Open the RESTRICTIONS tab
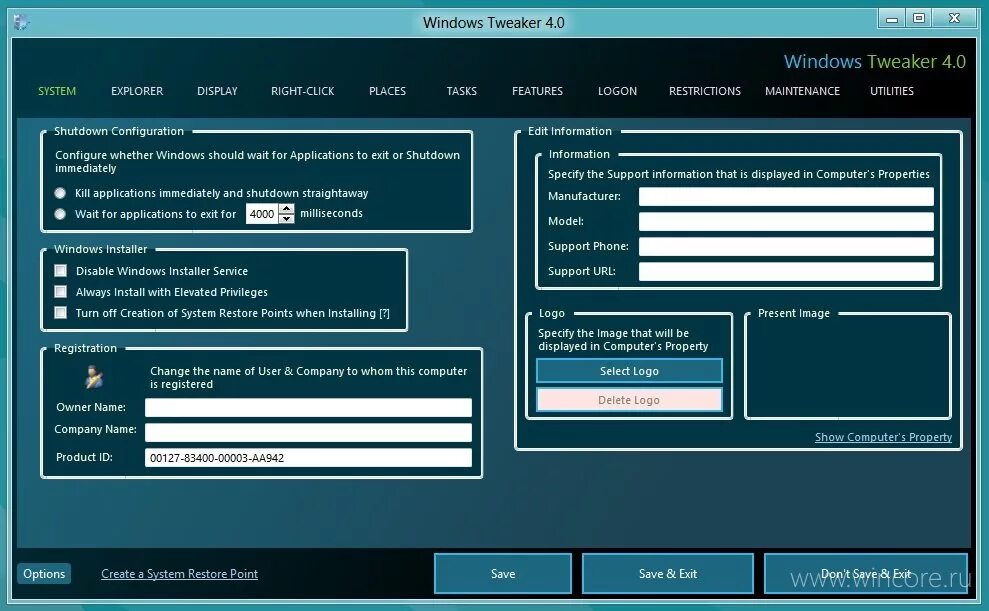Viewport: 989px width, 611px height. 704,91
